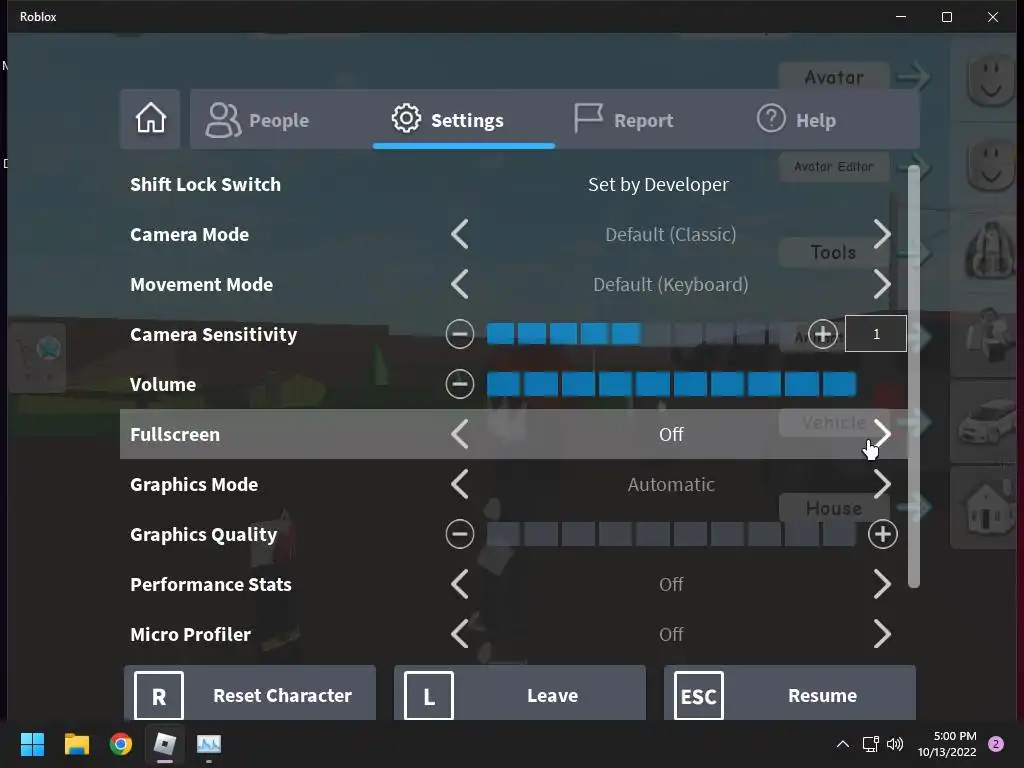
Task: Open the clock showing 5:00 PM
Action: (x=947, y=744)
